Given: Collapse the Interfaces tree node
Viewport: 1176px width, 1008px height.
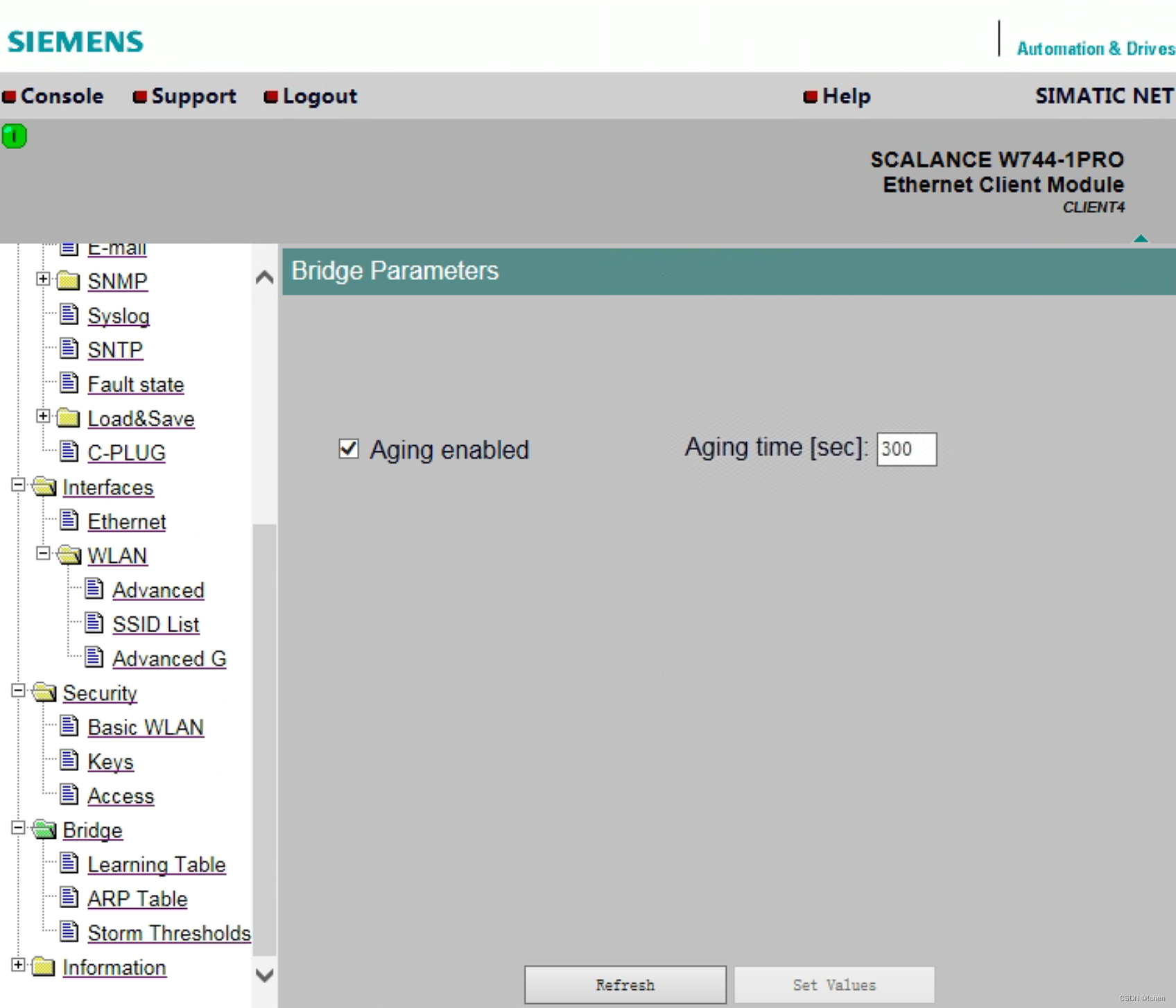Looking at the screenshot, I should (x=18, y=485).
